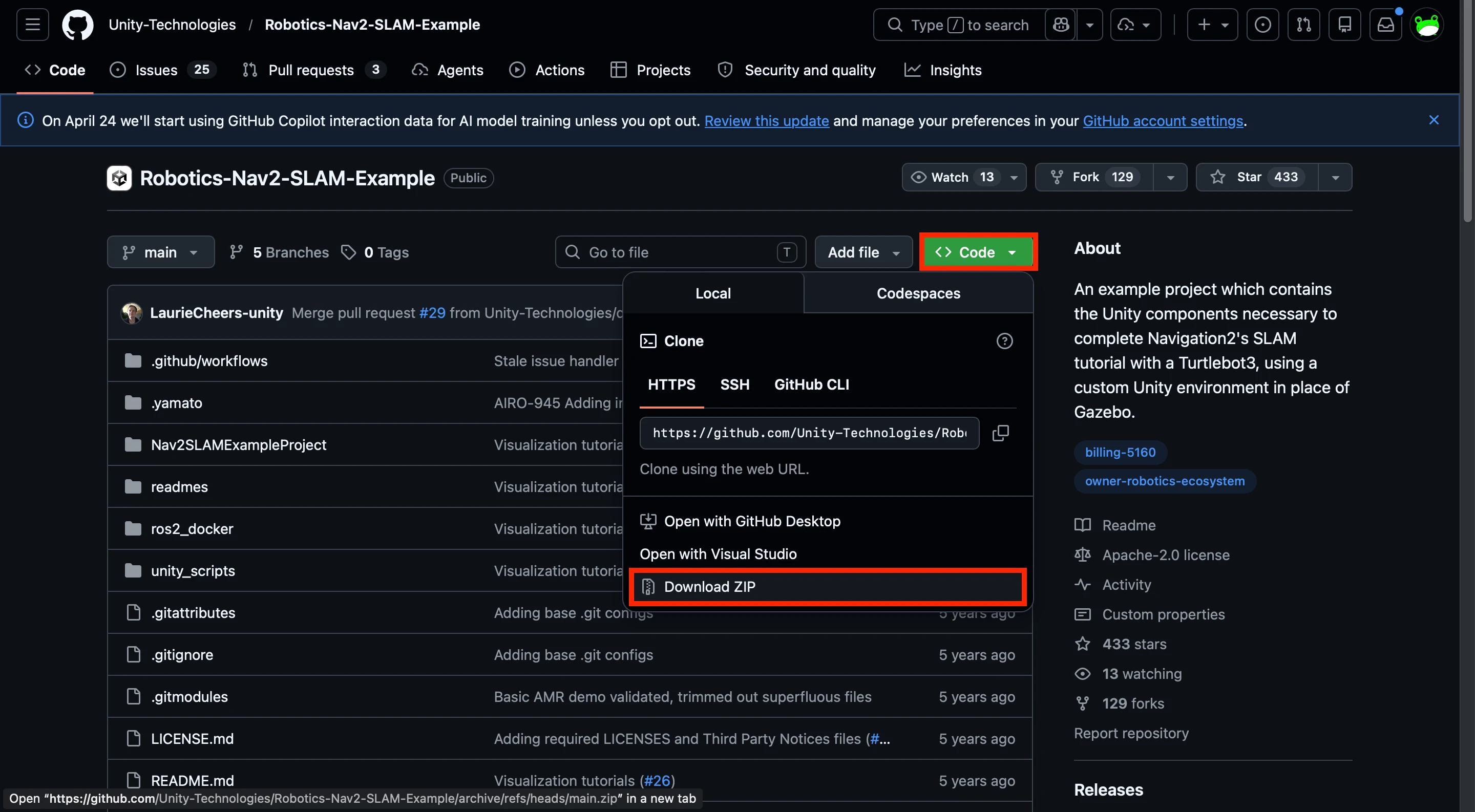The width and height of the screenshot is (1475, 812).
Task: Open the .gitmodules file
Action: [189, 696]
